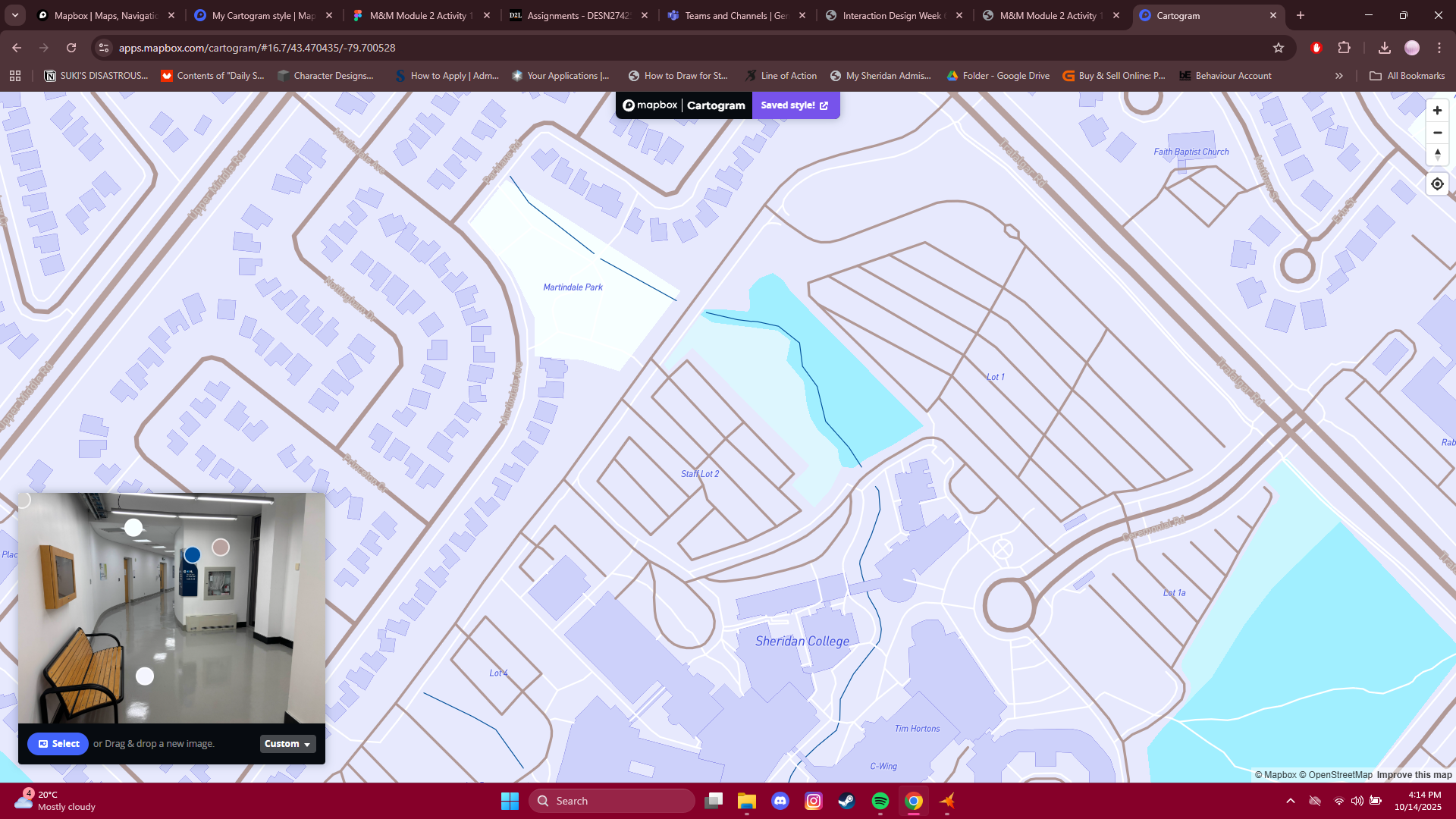
Task: Open the Custom palette dropdown
Action: [287, 744]
